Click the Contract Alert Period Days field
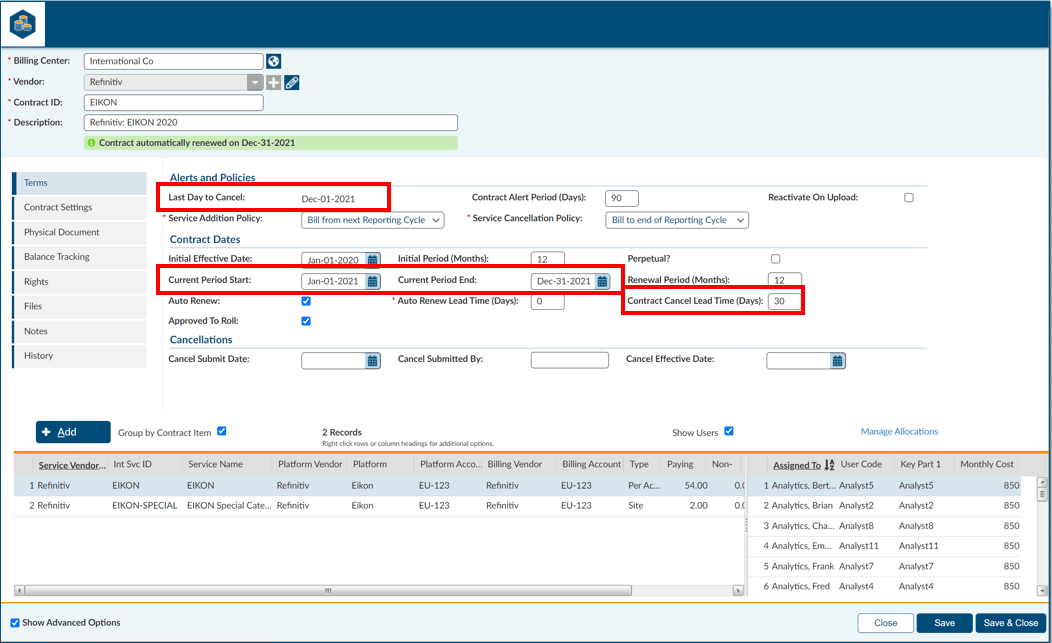This screenshot has width=1052, height=643. (x=621, y=199)
